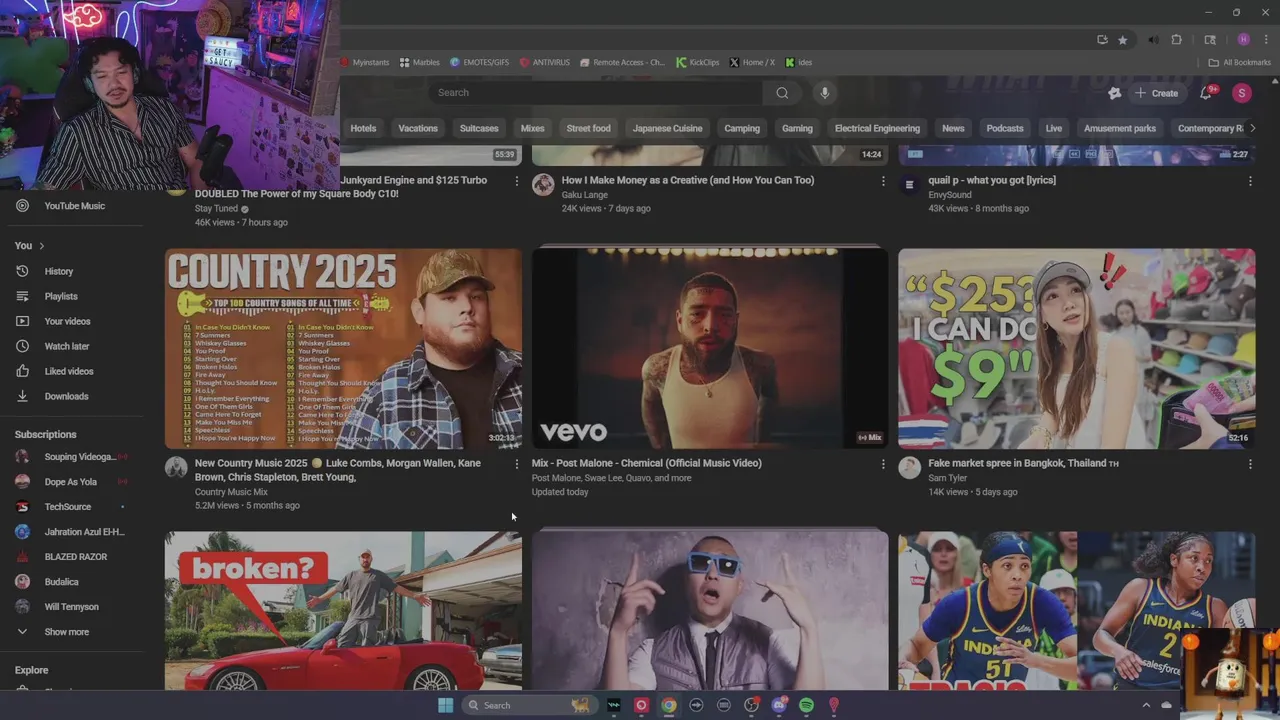Image resolution: width=1280 pixels, height=720 pixels.
Task: Open Post Malone Chemical mix thumbnail
Action: (710, 348)
